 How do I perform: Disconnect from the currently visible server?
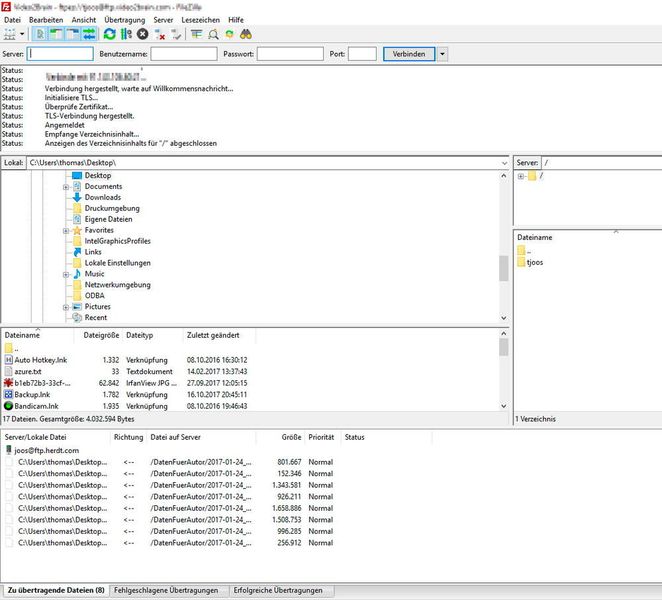point(160,34)
